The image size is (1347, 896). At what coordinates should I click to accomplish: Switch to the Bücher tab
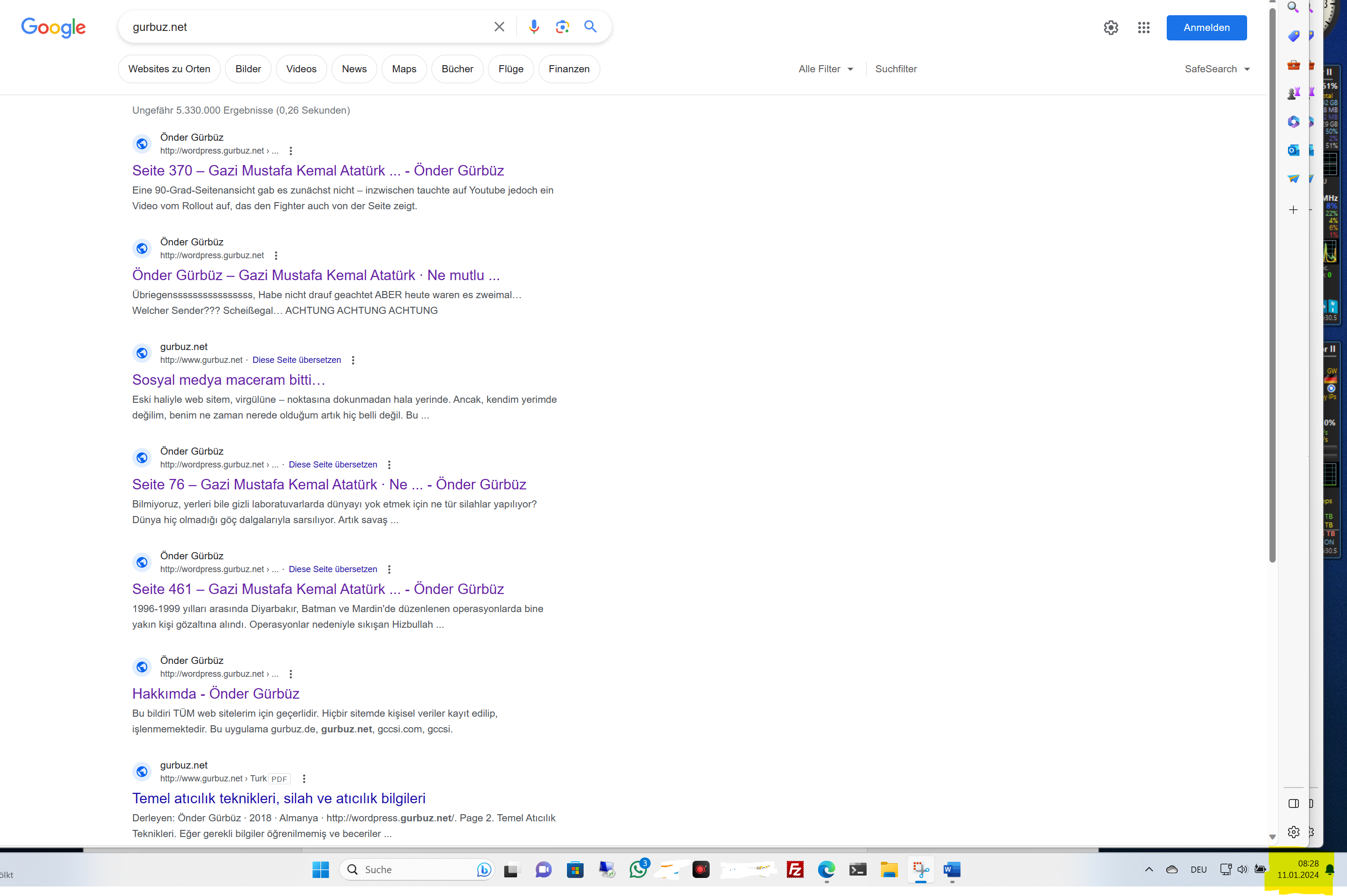point(457,68)
